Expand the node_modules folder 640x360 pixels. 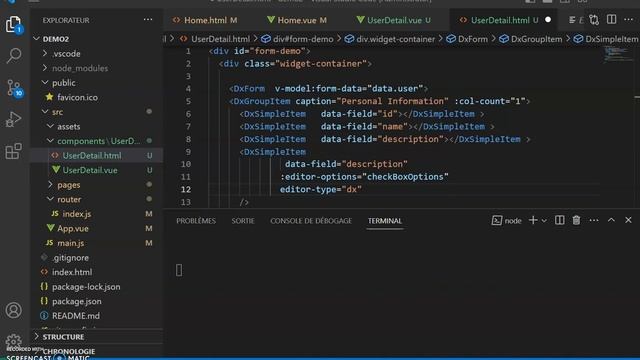(x=98, y=68)
